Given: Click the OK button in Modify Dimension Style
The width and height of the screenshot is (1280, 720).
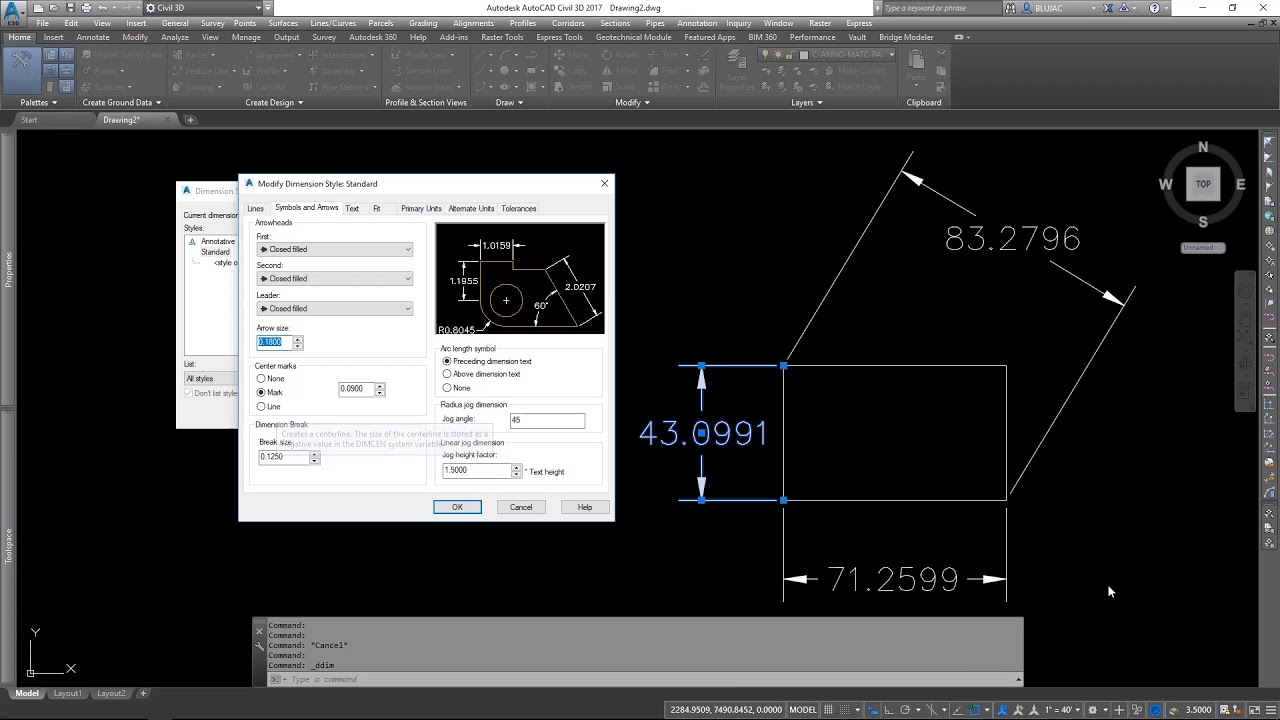Looking at the screenshot, I should click(x=457, y=507).
